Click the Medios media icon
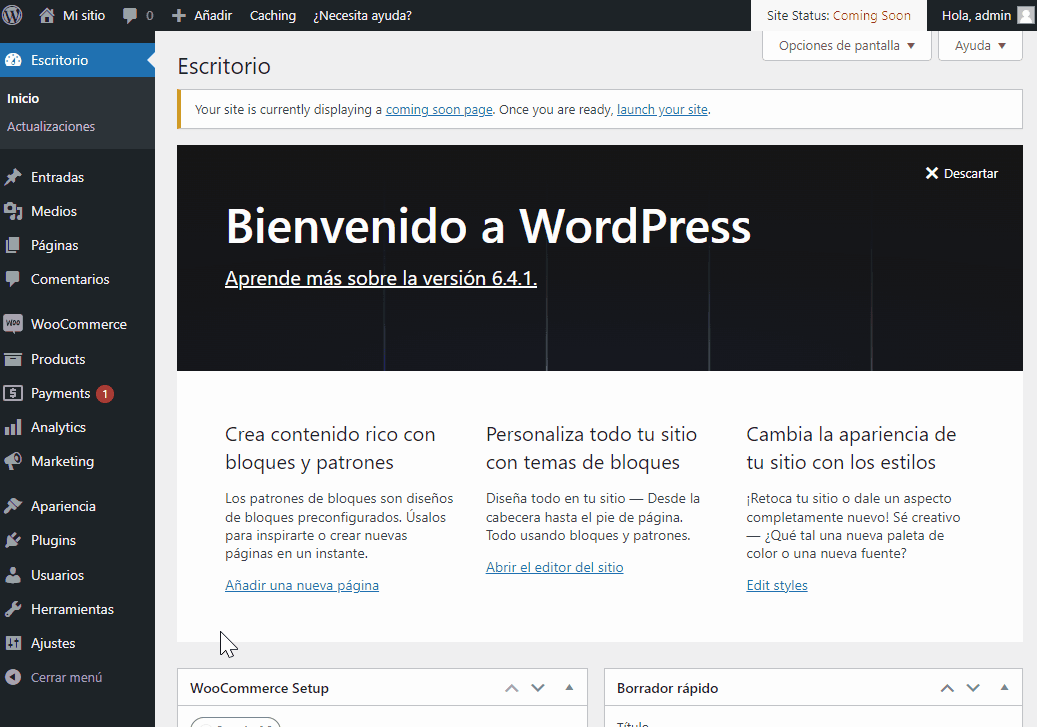Screen dimensions: 1037x727 13,211
